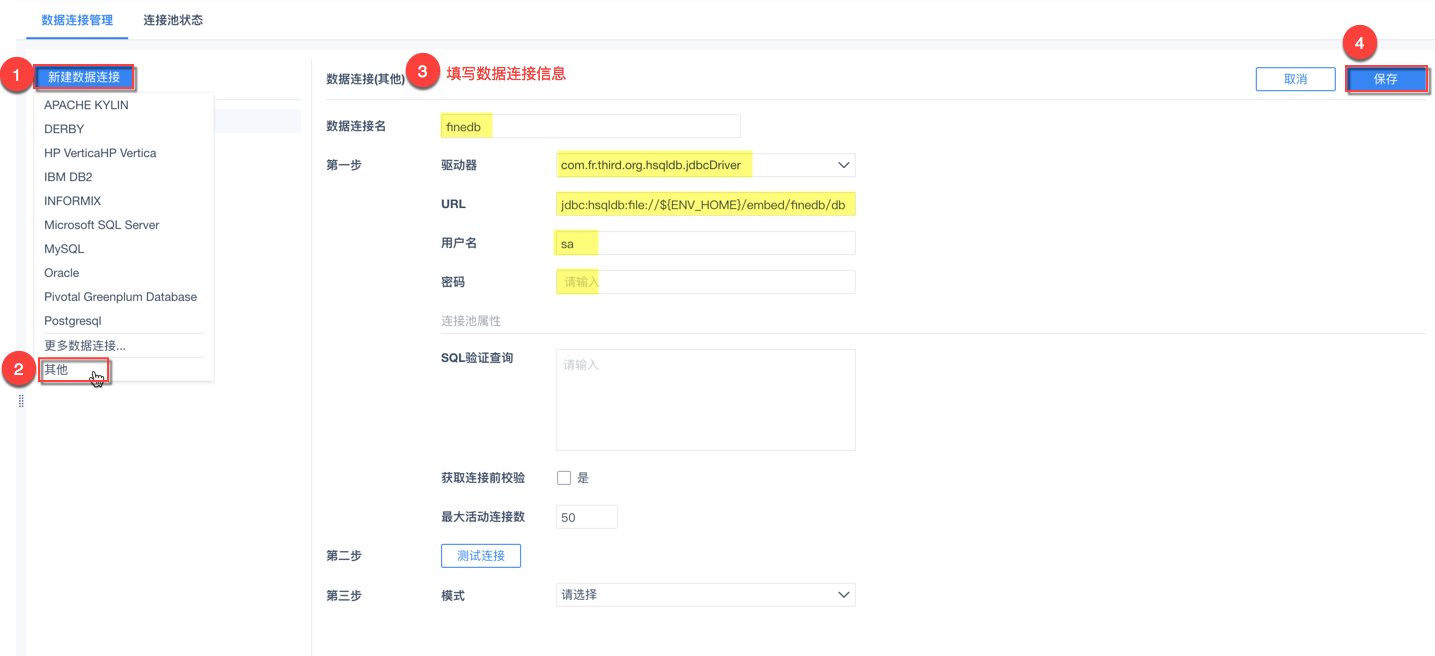The image size is (1435, 656).
Task: Select 其他 from the connection list
Action: [57, 369]
